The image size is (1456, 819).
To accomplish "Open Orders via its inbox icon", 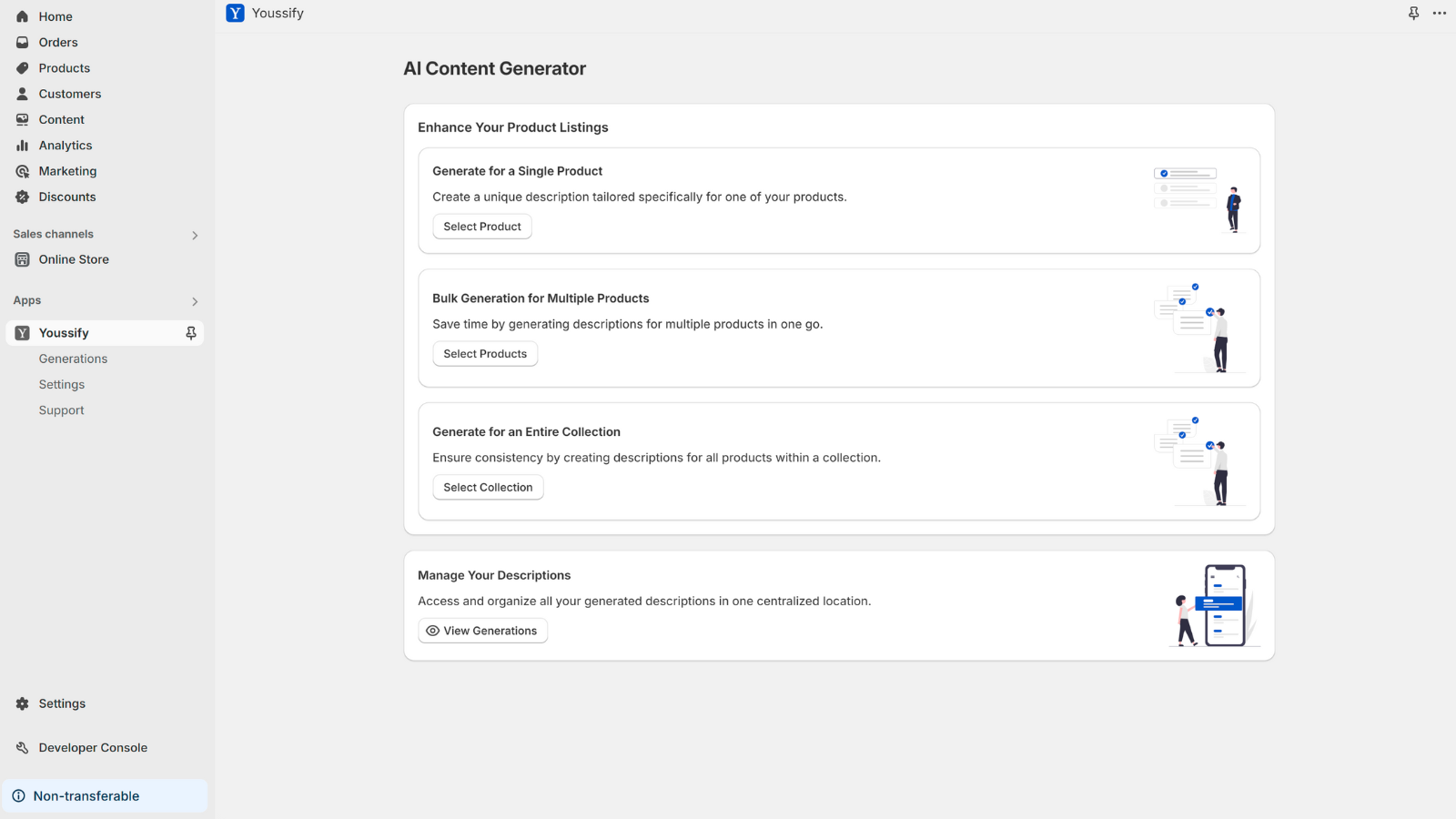I will click(x=23, y=43).
